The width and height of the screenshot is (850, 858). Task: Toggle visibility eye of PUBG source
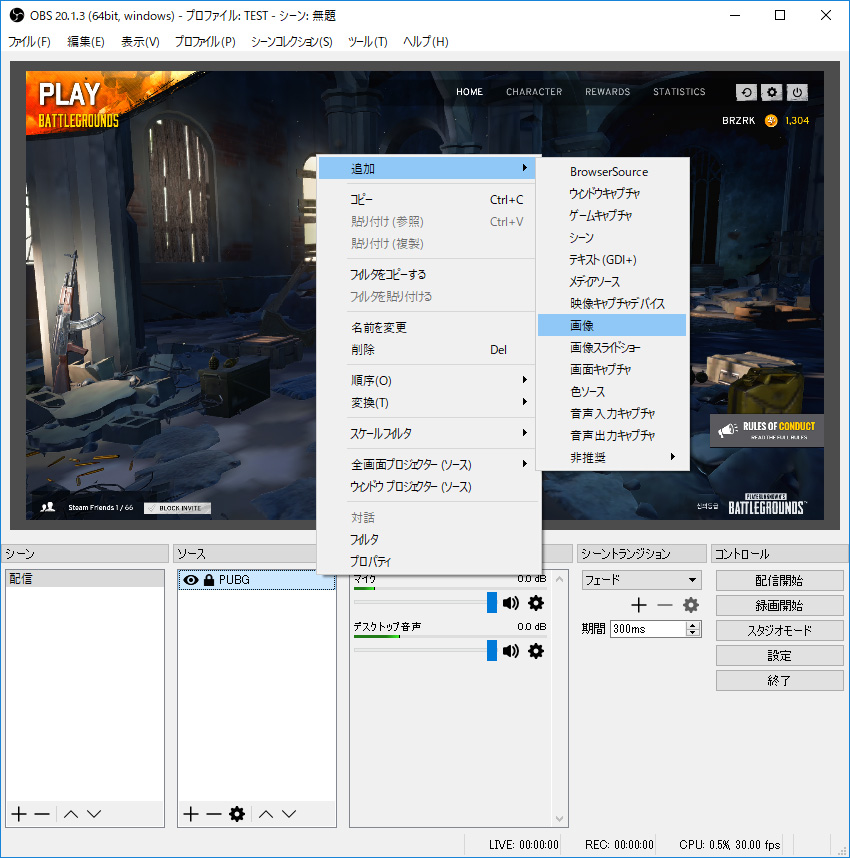(191, 580)
